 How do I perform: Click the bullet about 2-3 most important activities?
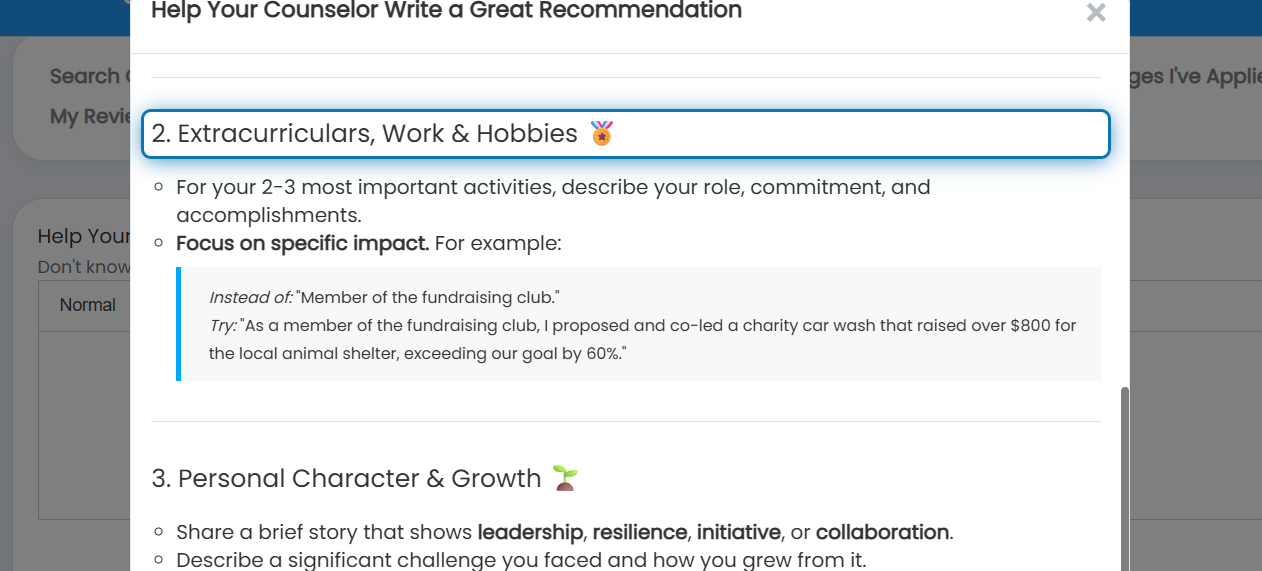point(553,201)
